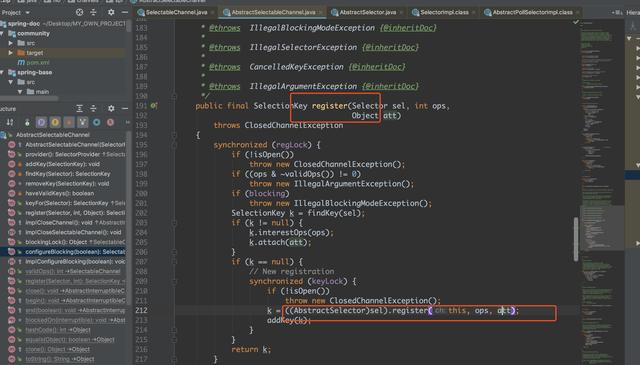640x365 pixels.
Task: Collapse the spring-base module node
Action: (x=2, y=72)
